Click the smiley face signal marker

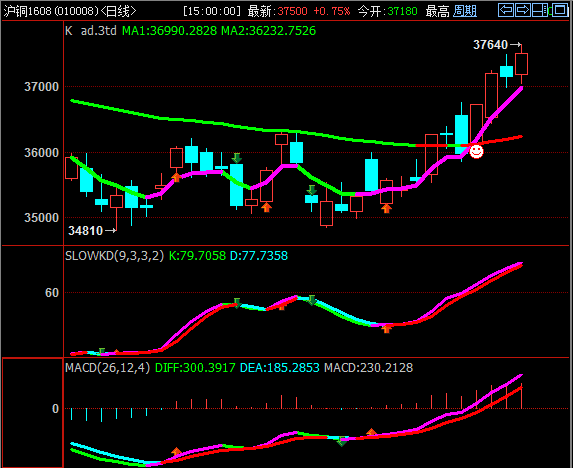[x=476, y=151]
